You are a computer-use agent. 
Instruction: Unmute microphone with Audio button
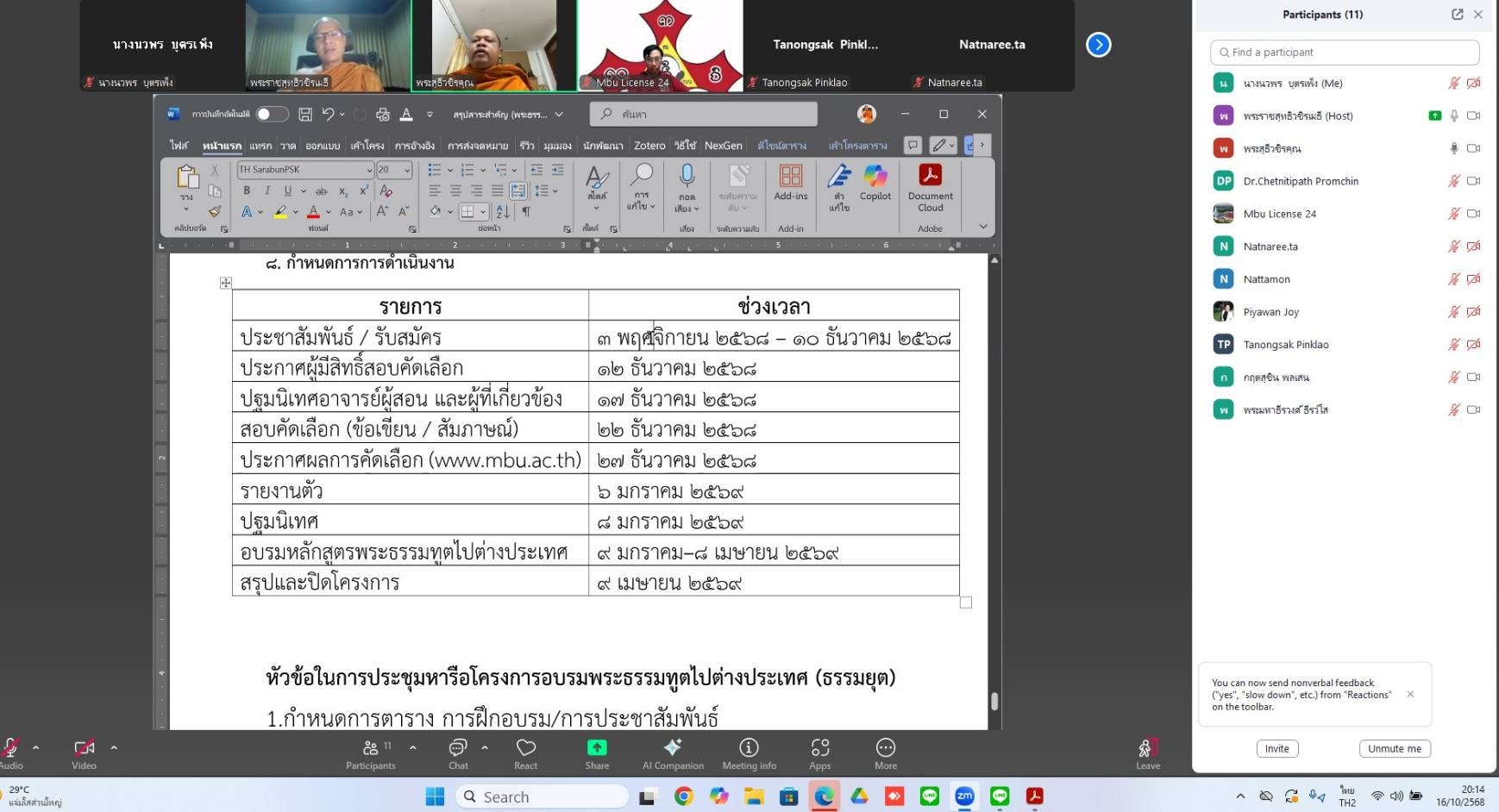pyautogui.click(x=11, y=753)
